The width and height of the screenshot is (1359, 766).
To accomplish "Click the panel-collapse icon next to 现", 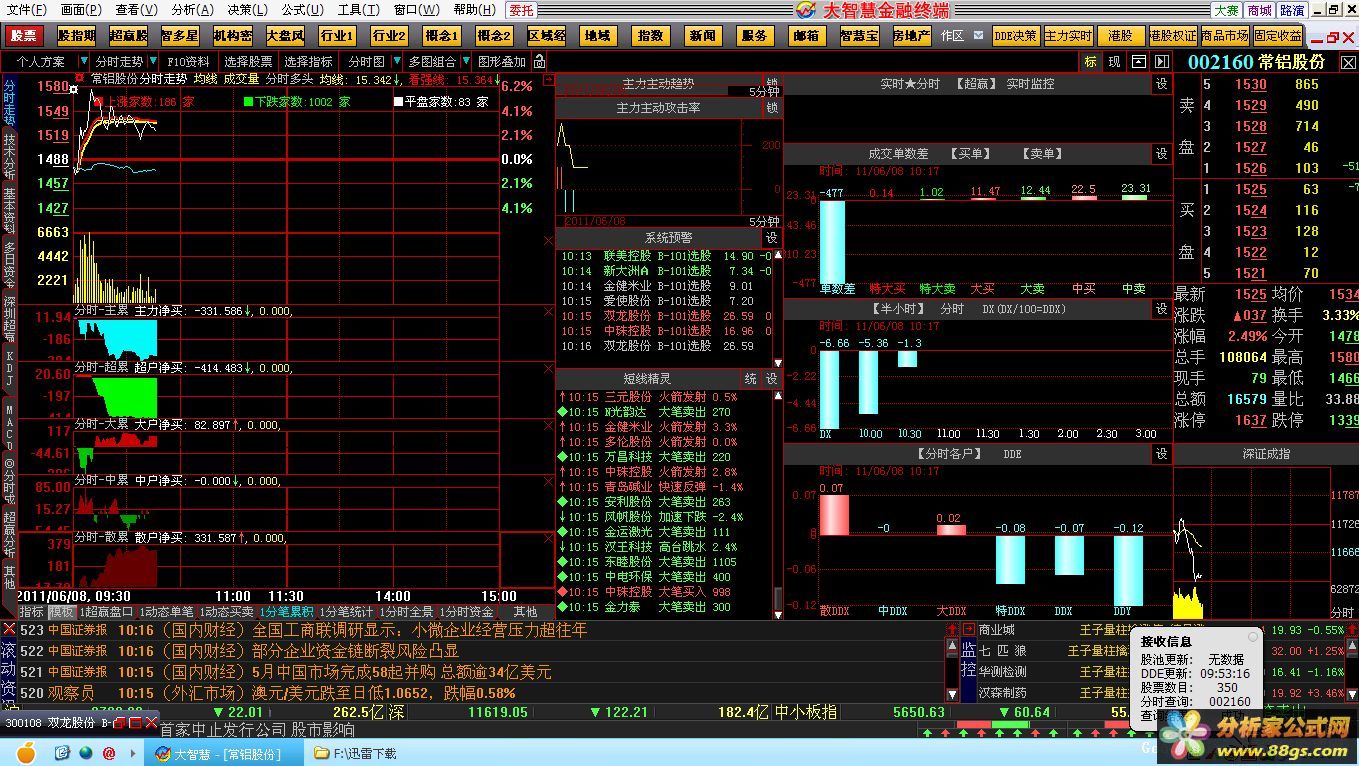I will 1138,62.
